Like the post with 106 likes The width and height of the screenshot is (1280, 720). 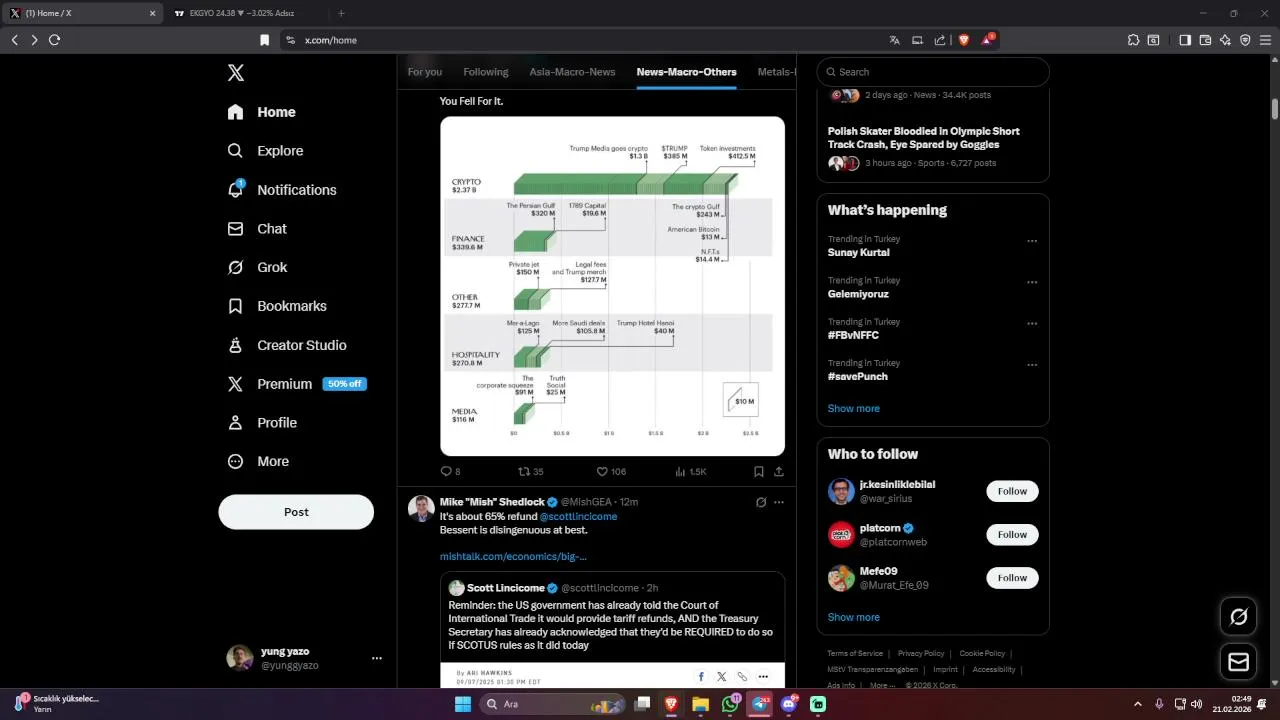tap(611, 471)
